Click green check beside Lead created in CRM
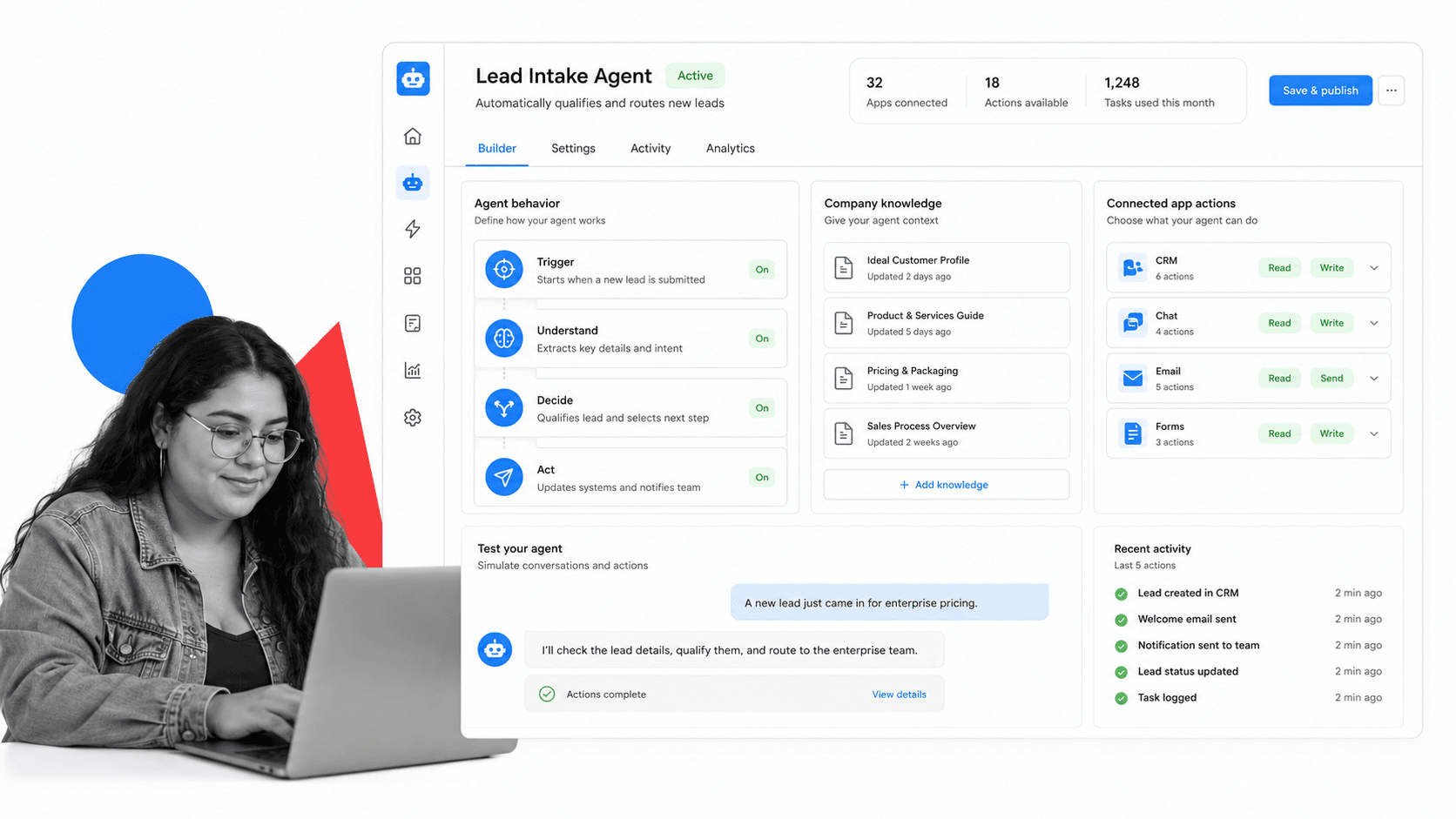This screenshot has height=819, width=1456. click(x=1122, y=594)
